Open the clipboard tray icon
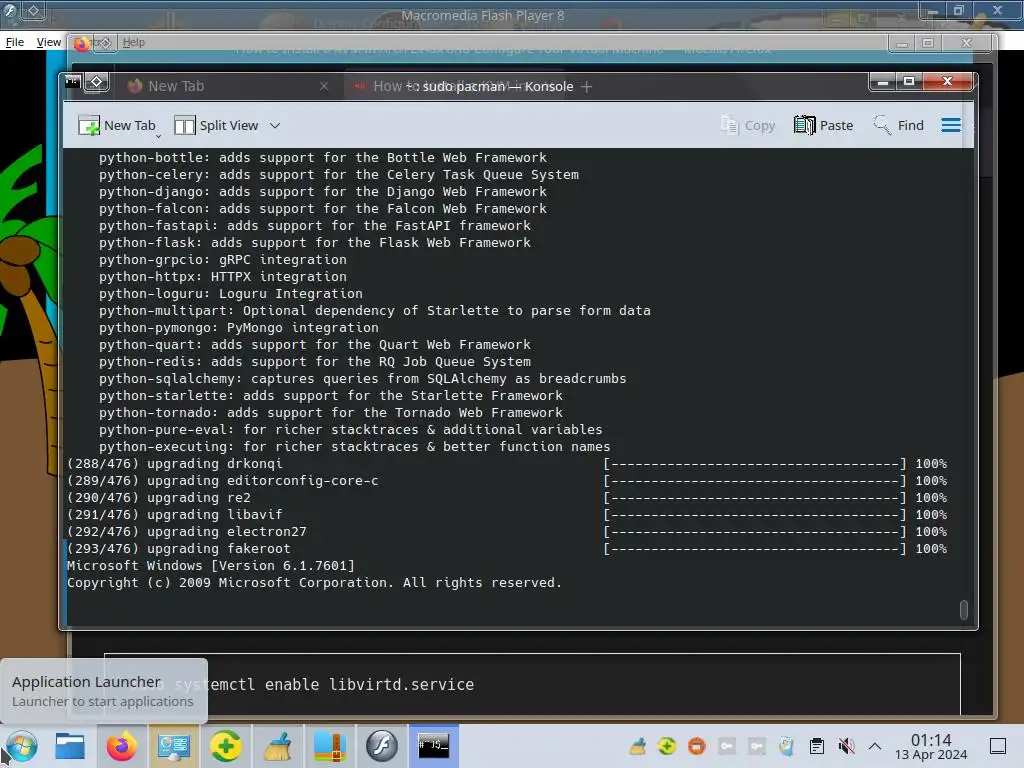This screenshot has width=1024, height=768. tap(816, 746)
